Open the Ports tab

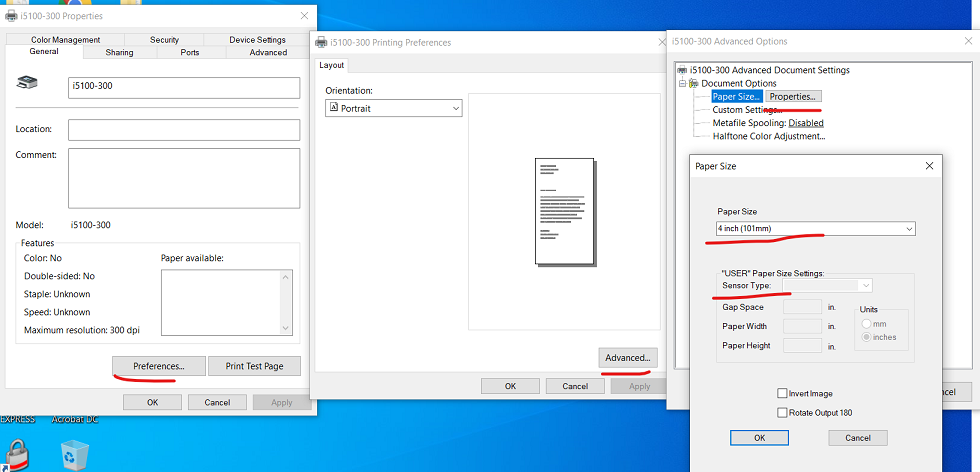point(190,52)
